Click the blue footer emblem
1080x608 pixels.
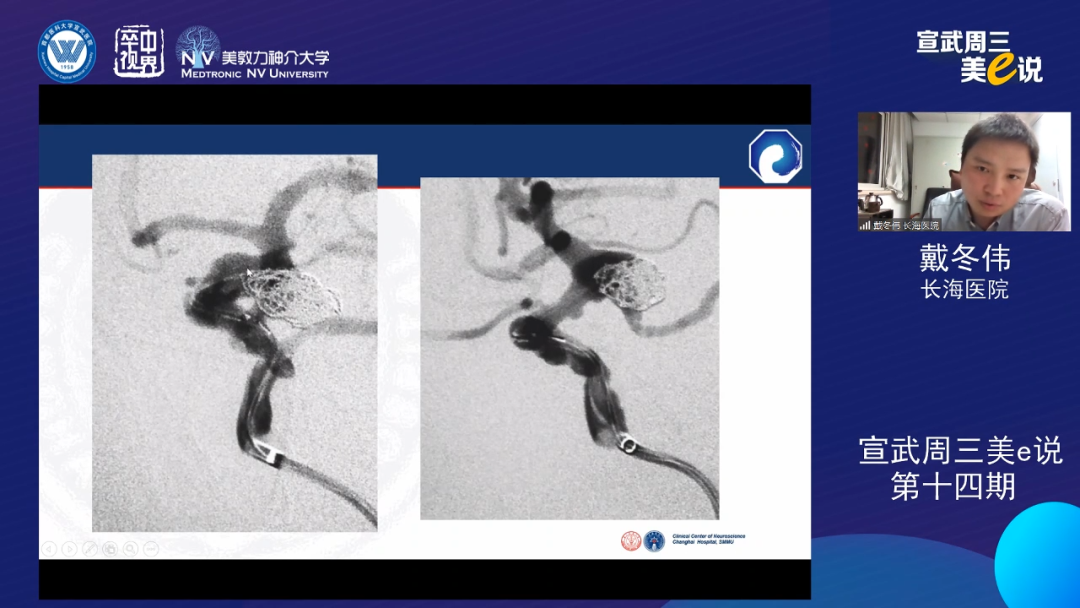click(654, 541)
